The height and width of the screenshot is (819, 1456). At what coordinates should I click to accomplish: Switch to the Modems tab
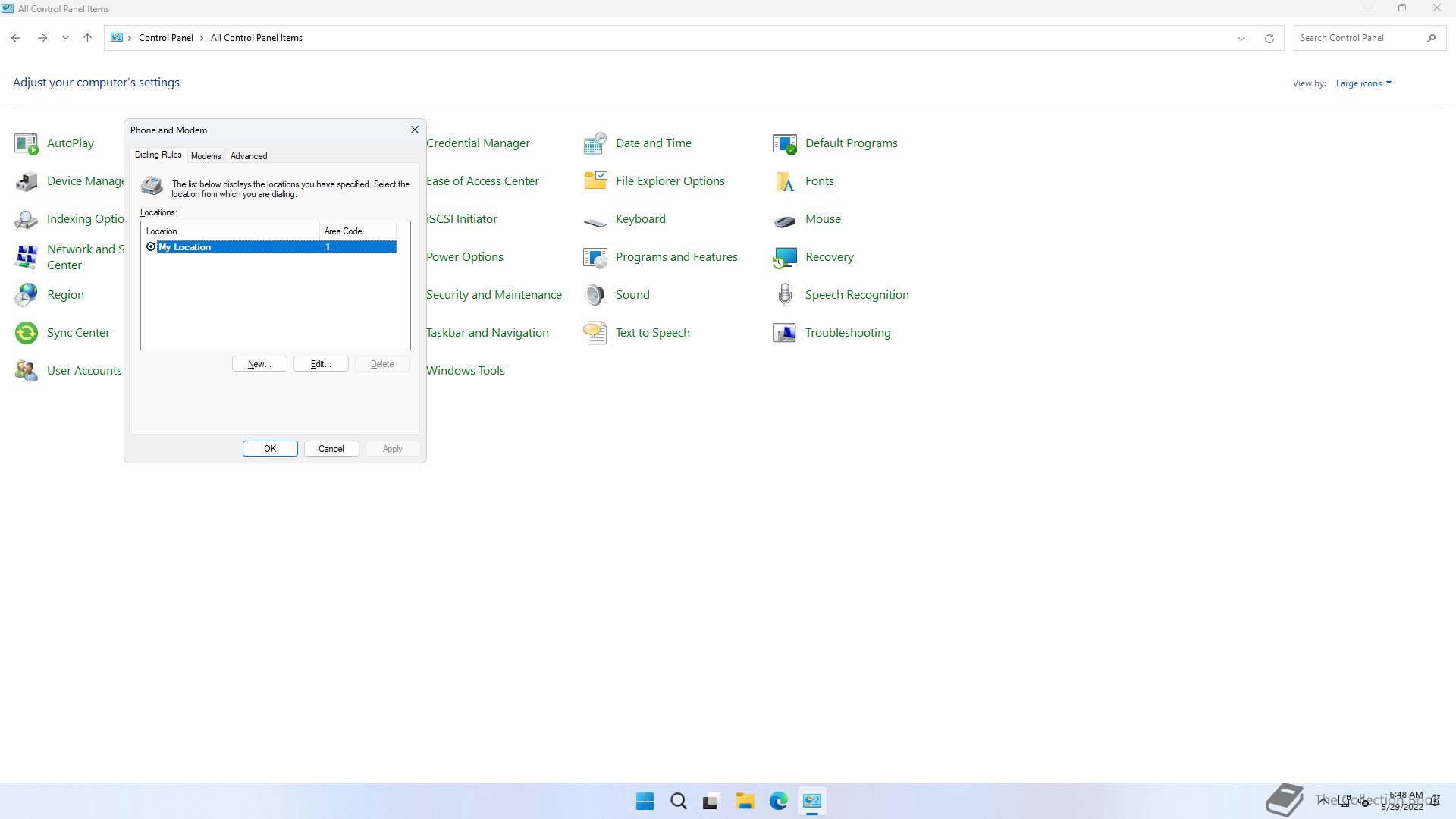[x=206, y=156]
